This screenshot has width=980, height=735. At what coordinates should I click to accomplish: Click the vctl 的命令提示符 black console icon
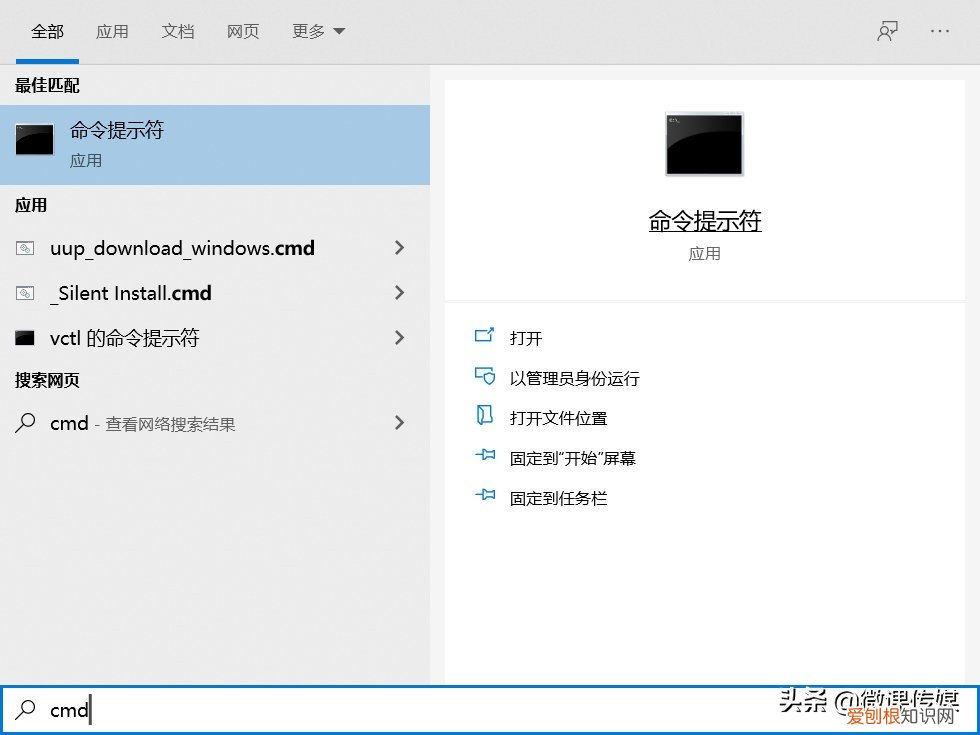coord(26,338)
